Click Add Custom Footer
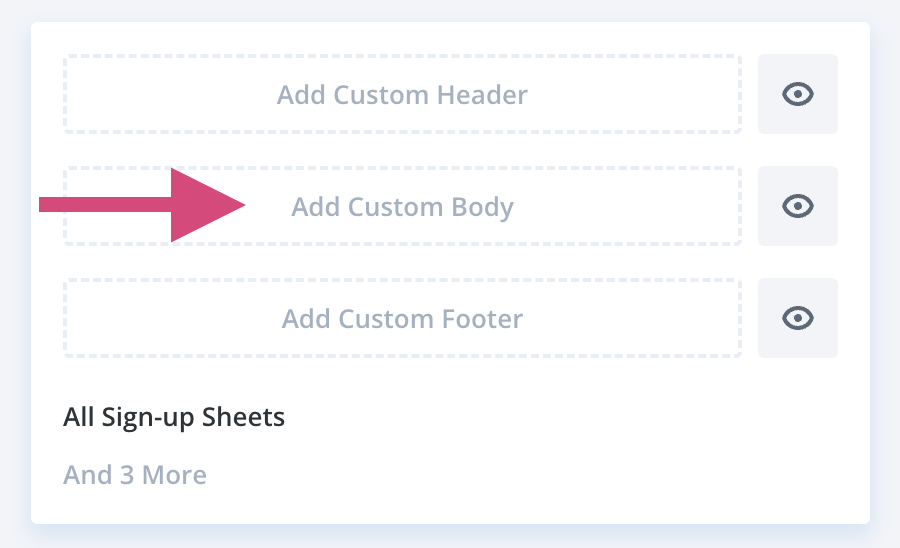Screen dimensions: 900x548 click(x=402, y=318)
